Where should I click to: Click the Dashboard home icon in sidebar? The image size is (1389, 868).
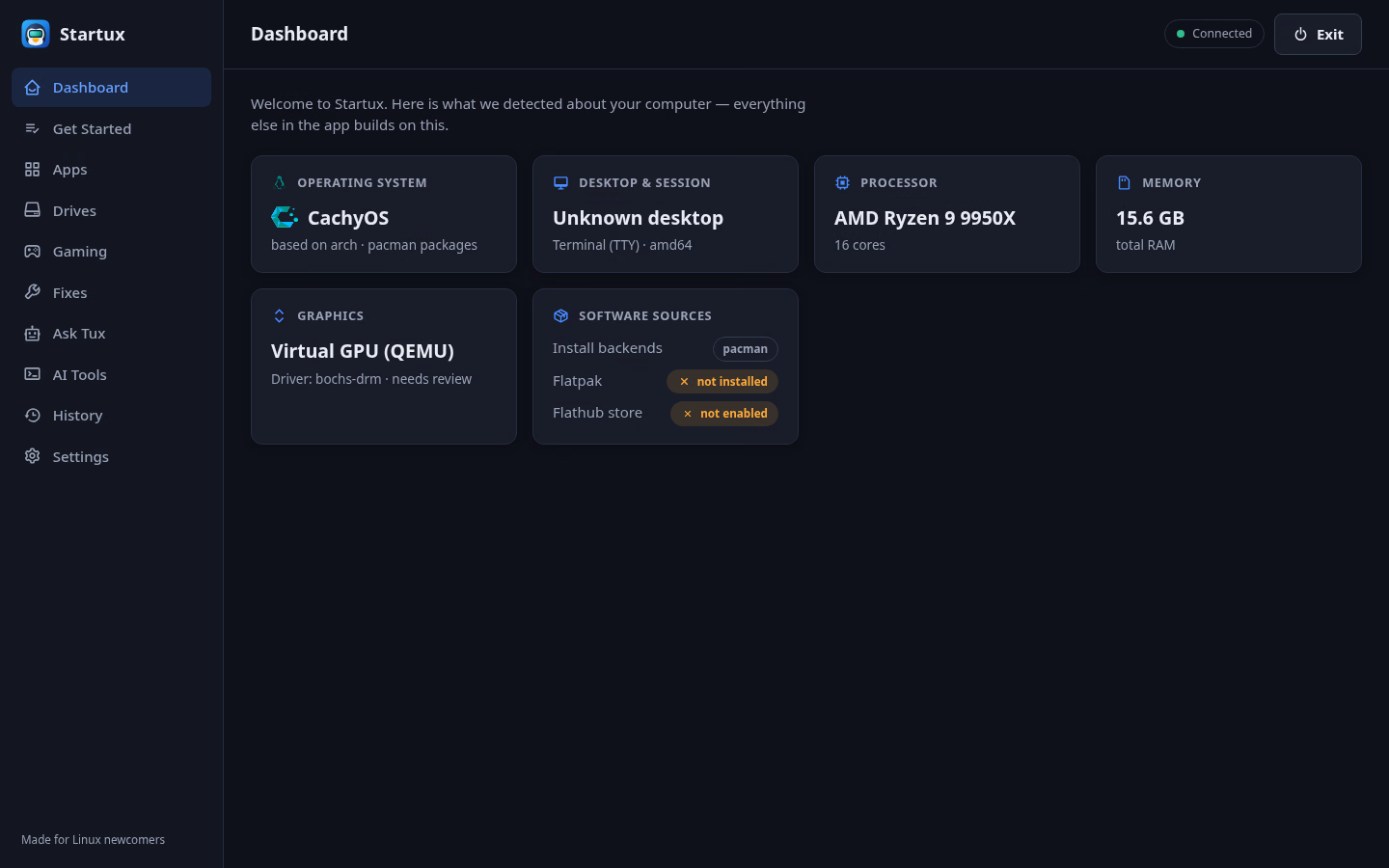[x=33, y=88]
